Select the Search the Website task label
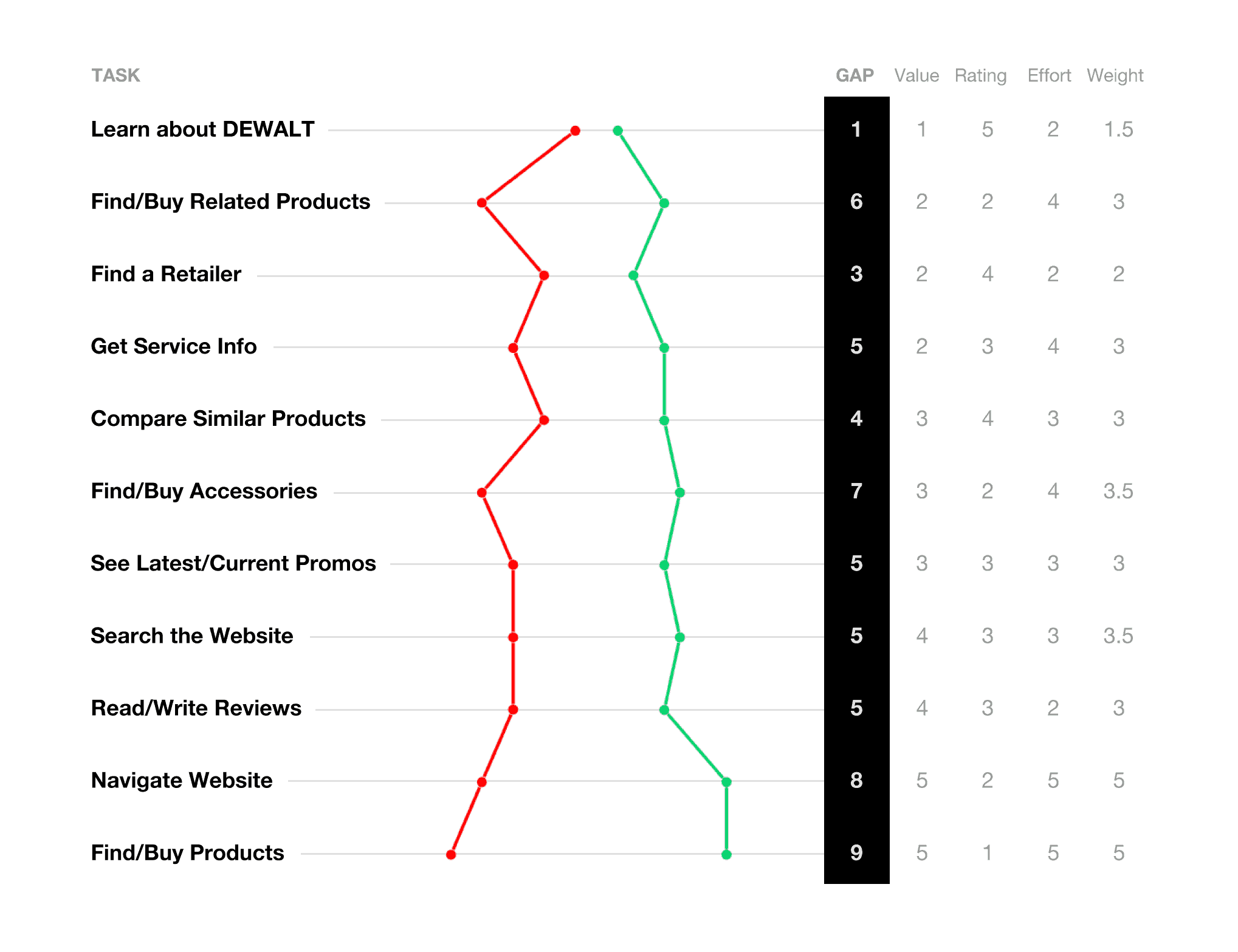 (192, 635)
